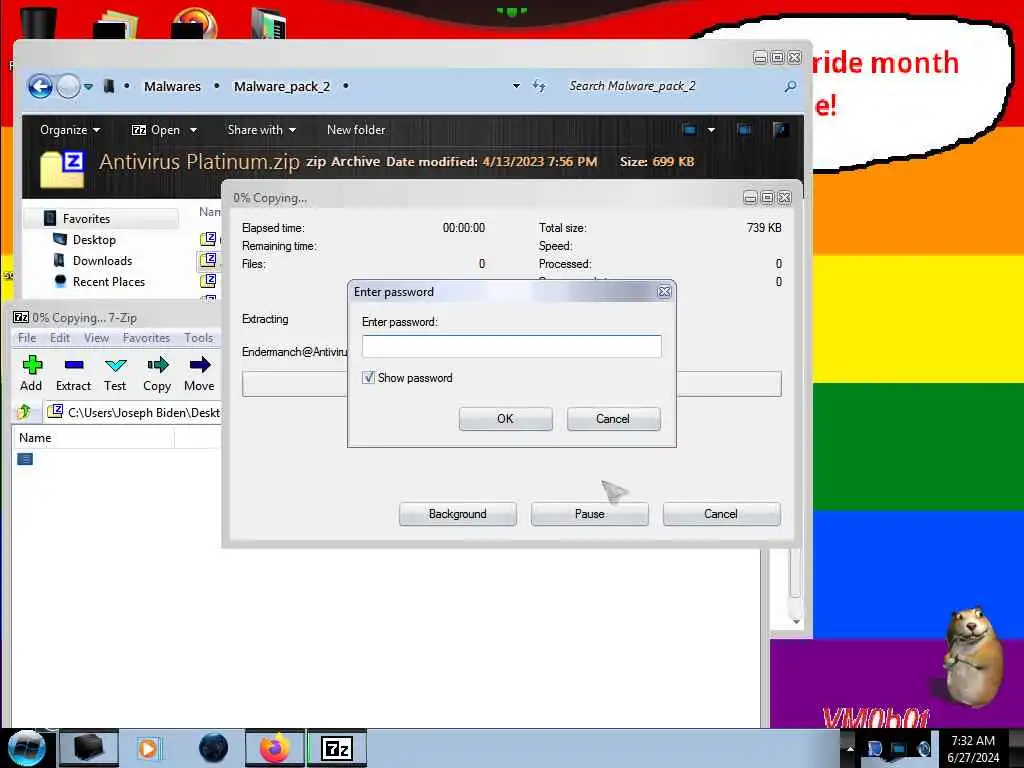Expand the Open dropdown arrow
The image size is (1024, 768).
click(193, 130)
